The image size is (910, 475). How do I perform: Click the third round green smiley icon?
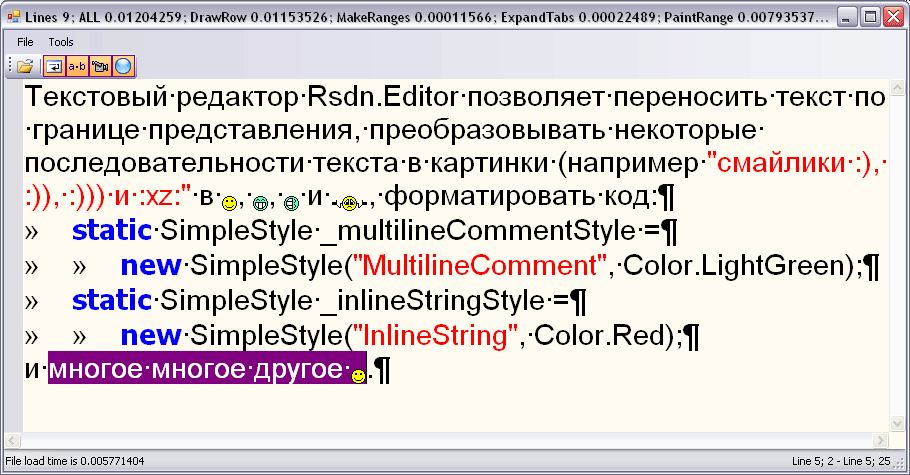pyautogui.click(x=293, y=203)
